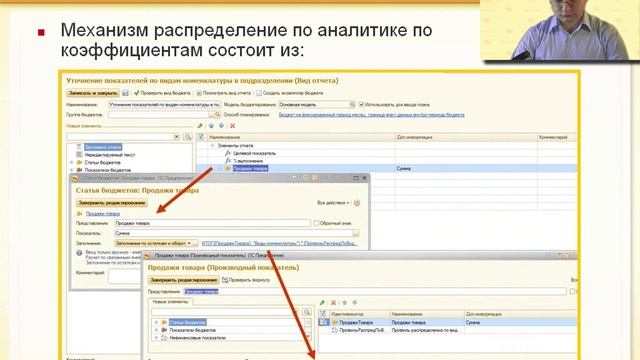Select the Новые элементы tab in Производный показатель window
The width and height of the screenshot is (640, 360).
pos(170,302)
